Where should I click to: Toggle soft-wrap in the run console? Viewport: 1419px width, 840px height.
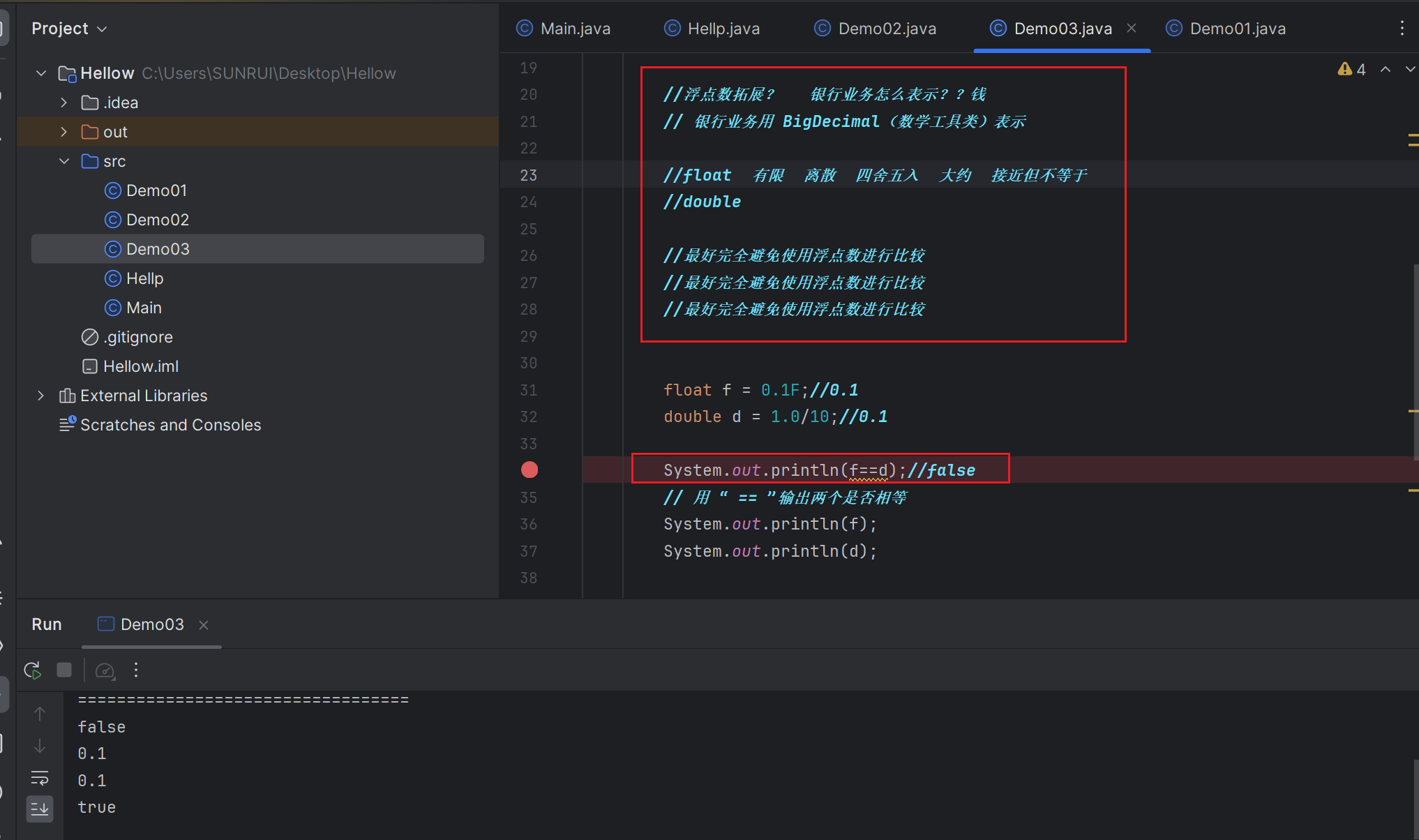[40, 778]
